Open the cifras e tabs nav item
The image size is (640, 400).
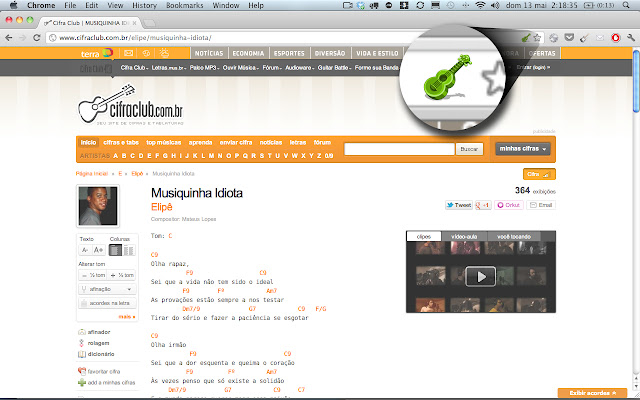tap(121, 142)
